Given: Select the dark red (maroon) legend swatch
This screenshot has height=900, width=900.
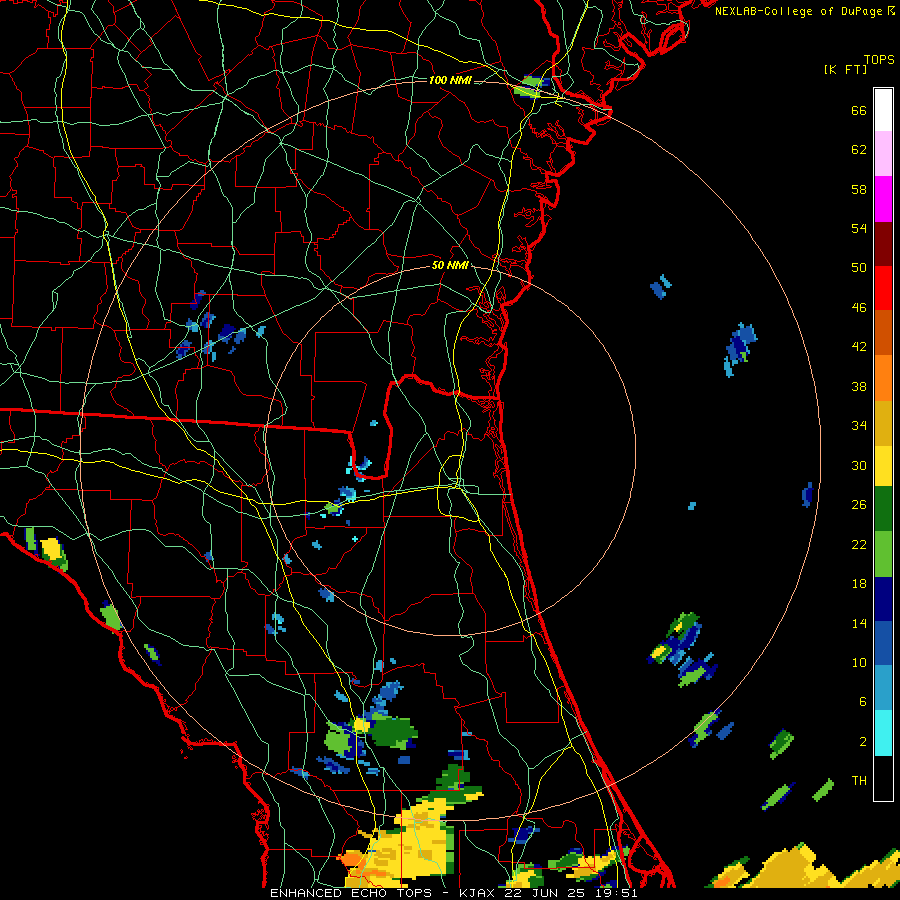Looking at the screenshot, I should [x=883, y=243].
